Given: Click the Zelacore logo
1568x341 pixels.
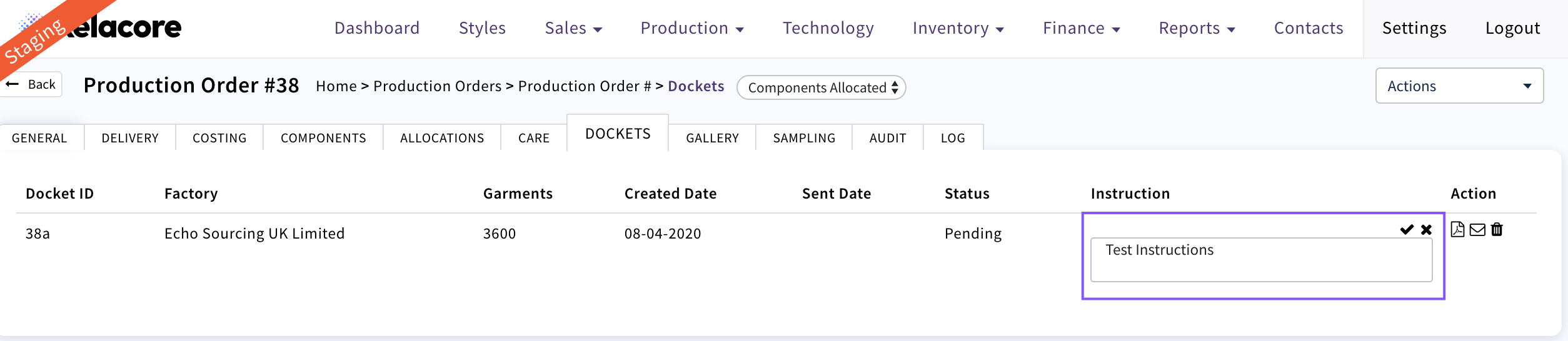Looking at the screenshot, I should tap(125, 27).
